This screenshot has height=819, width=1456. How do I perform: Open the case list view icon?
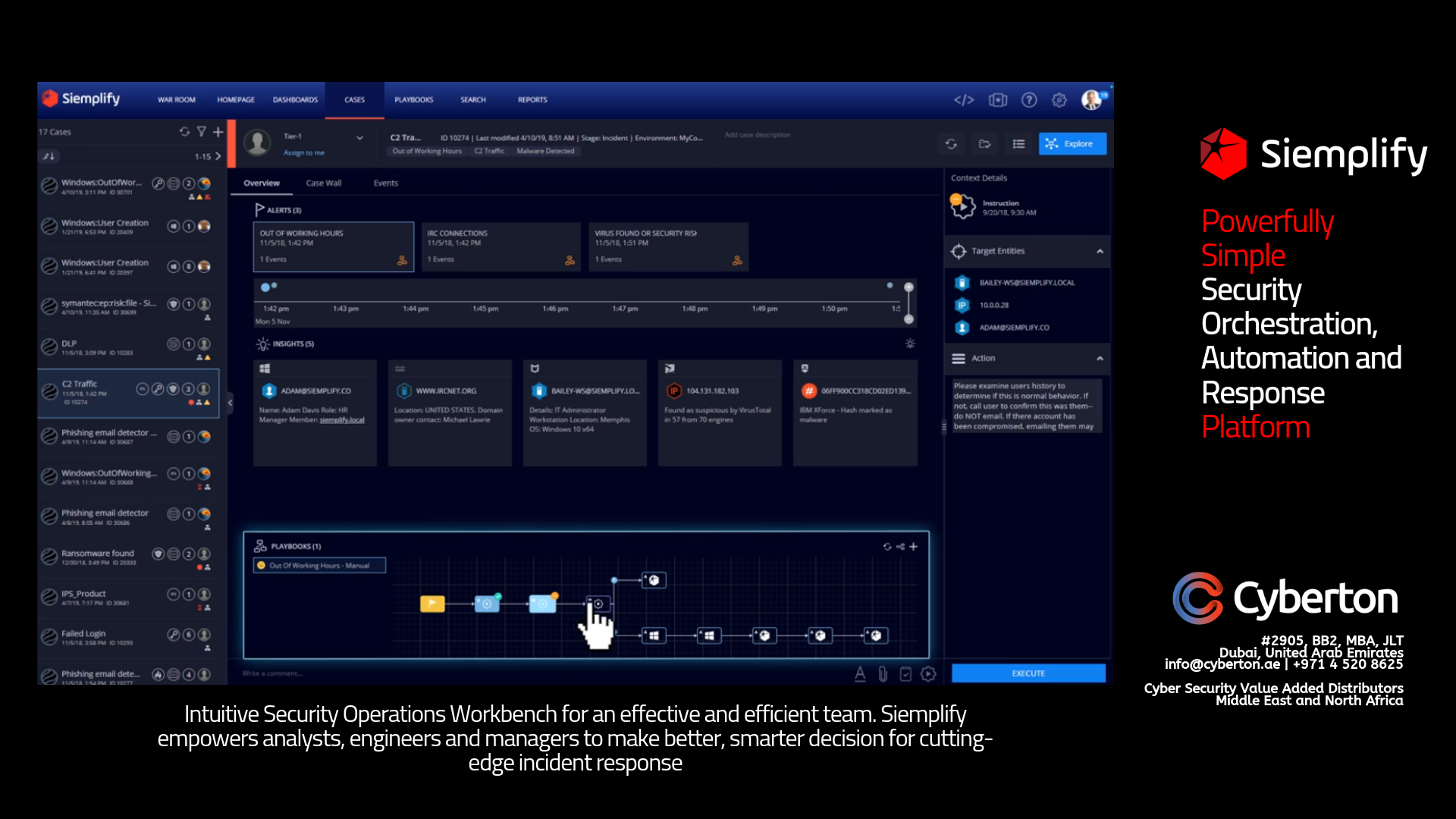(x=1018, y=144)
